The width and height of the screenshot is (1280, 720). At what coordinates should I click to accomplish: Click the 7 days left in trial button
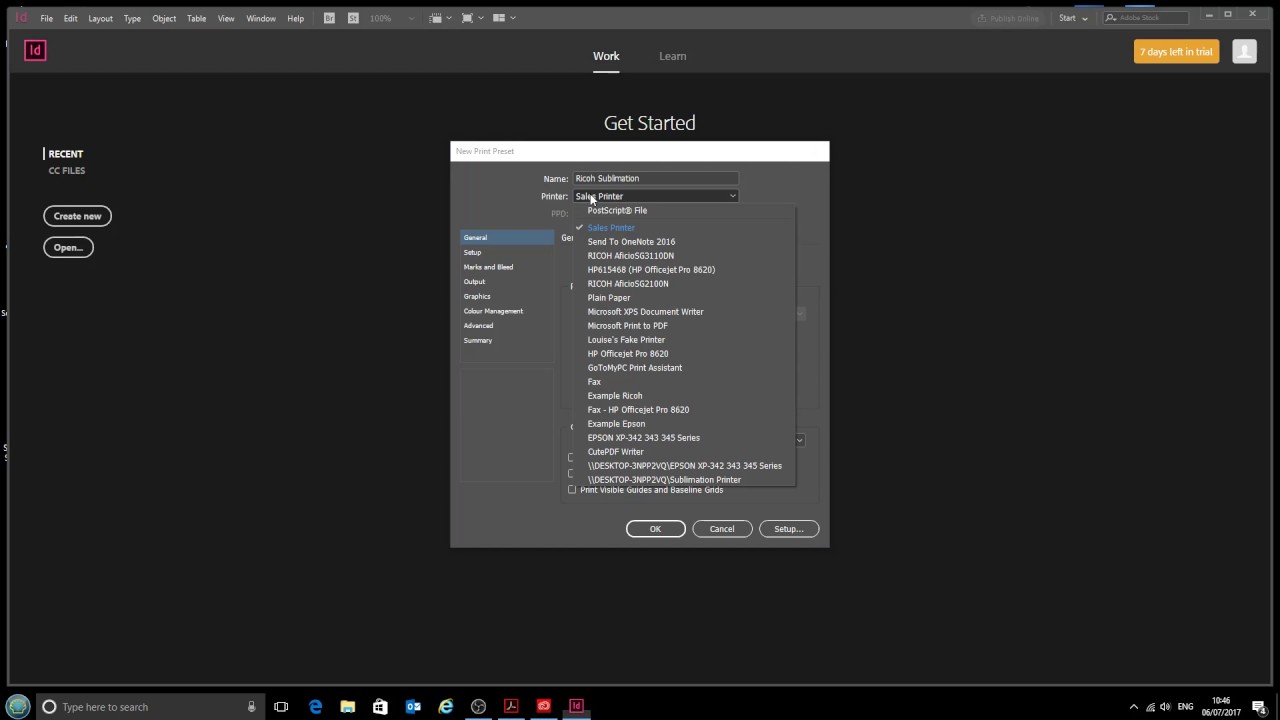coord(1176,51)
